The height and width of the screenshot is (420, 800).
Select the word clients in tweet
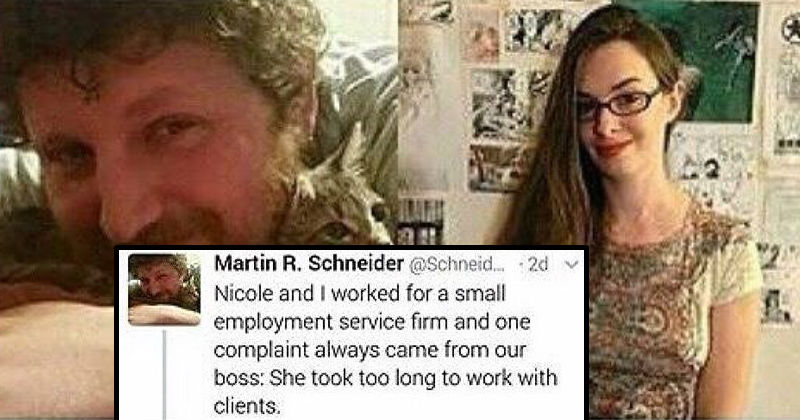(247, 407)
